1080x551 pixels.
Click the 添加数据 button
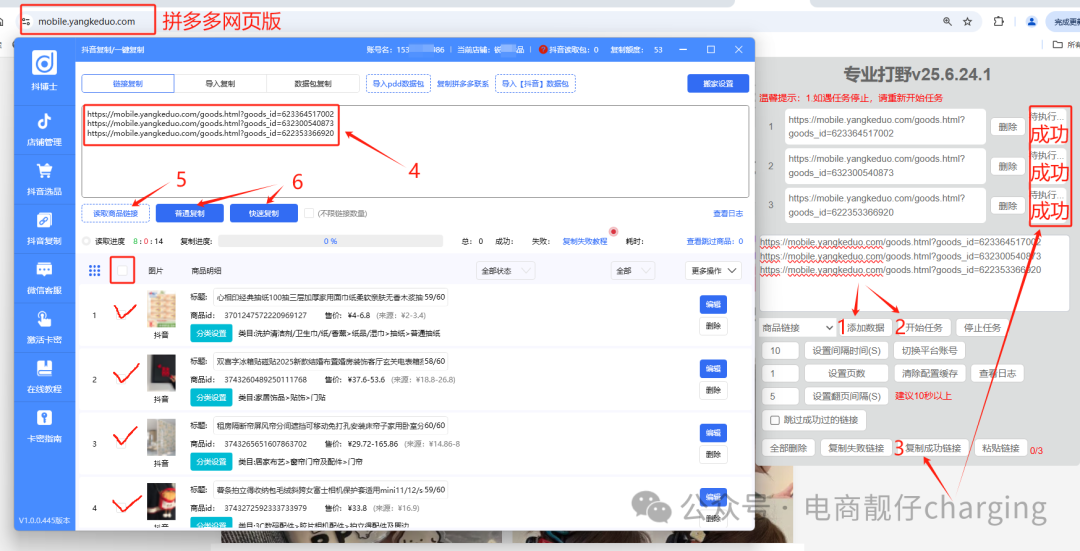(x=866, y=328)
